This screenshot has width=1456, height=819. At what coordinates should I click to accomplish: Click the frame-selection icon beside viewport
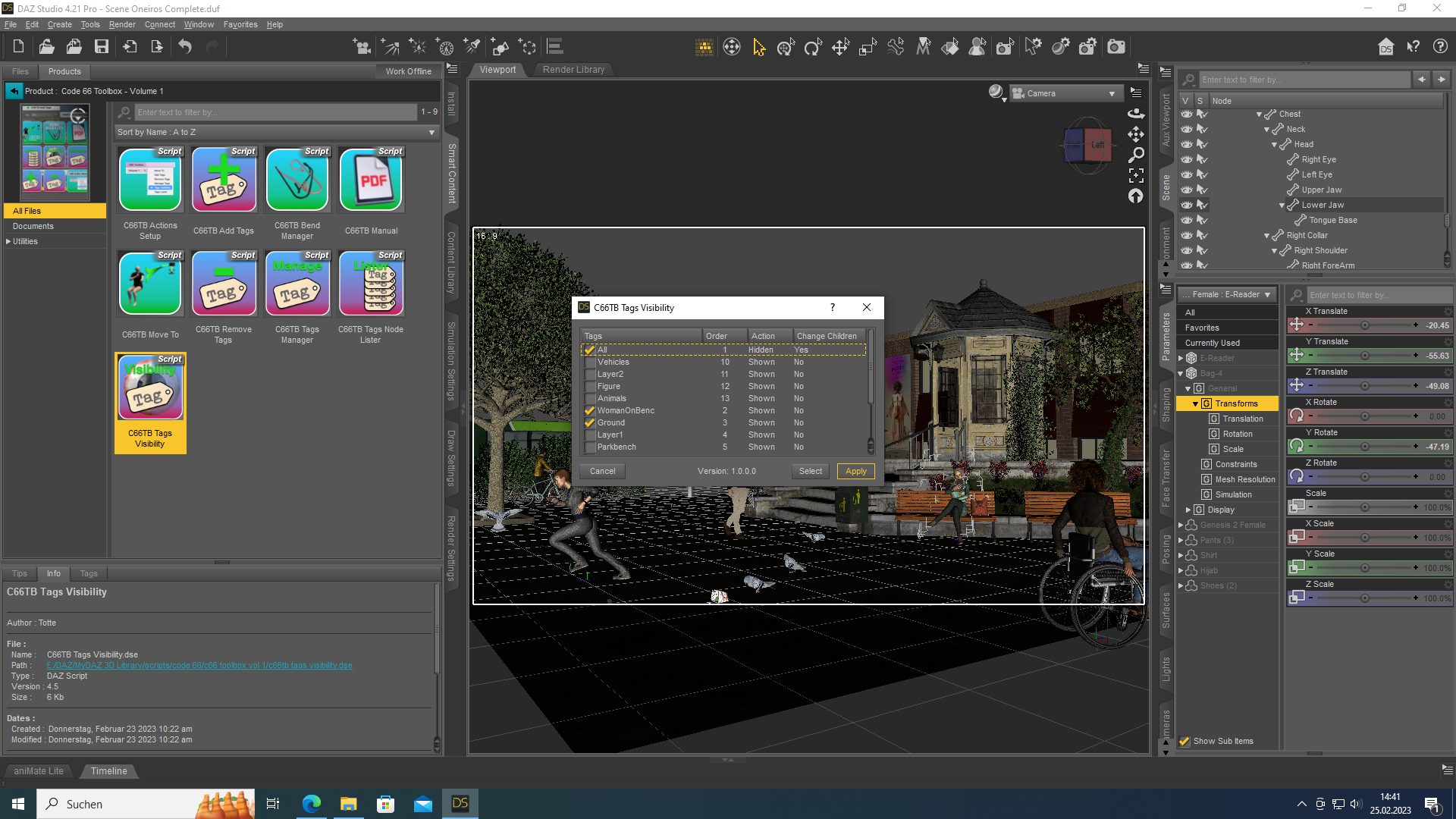[1136, 175]
